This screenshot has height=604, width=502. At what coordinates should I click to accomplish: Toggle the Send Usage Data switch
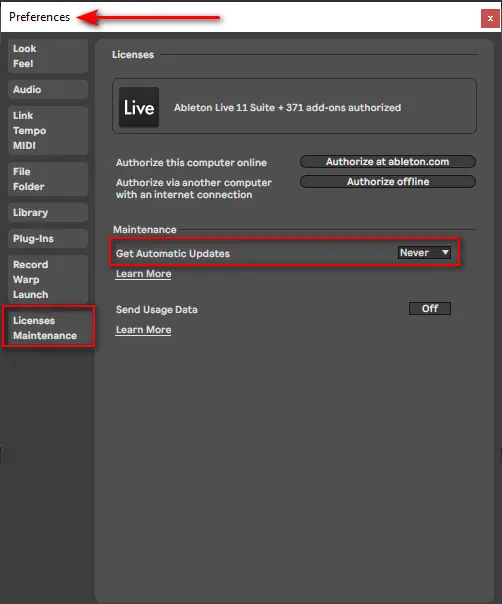tap(430, 309)
